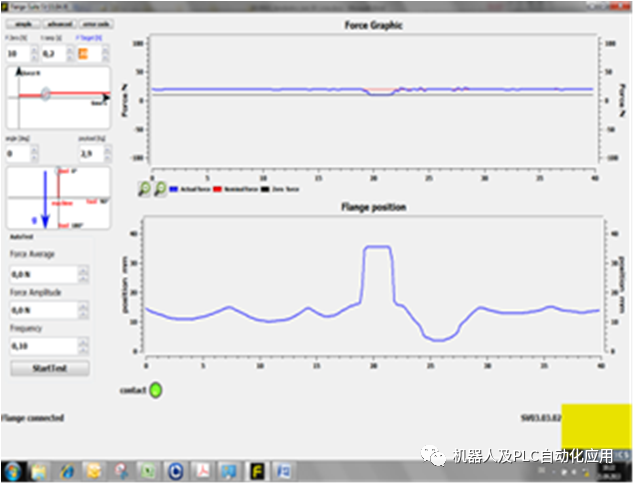Click the F Zero value field showing 10
Image resolution: width=635 pixels, height=485 pixels.
[18, 53]
